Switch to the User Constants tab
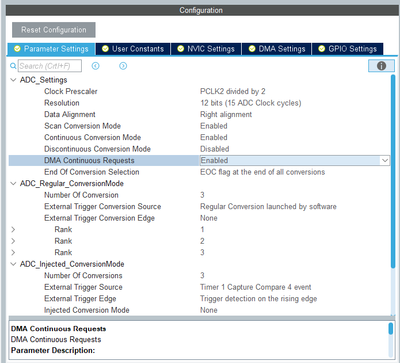This screenshot has height=363, width=400. click(133, 49)
